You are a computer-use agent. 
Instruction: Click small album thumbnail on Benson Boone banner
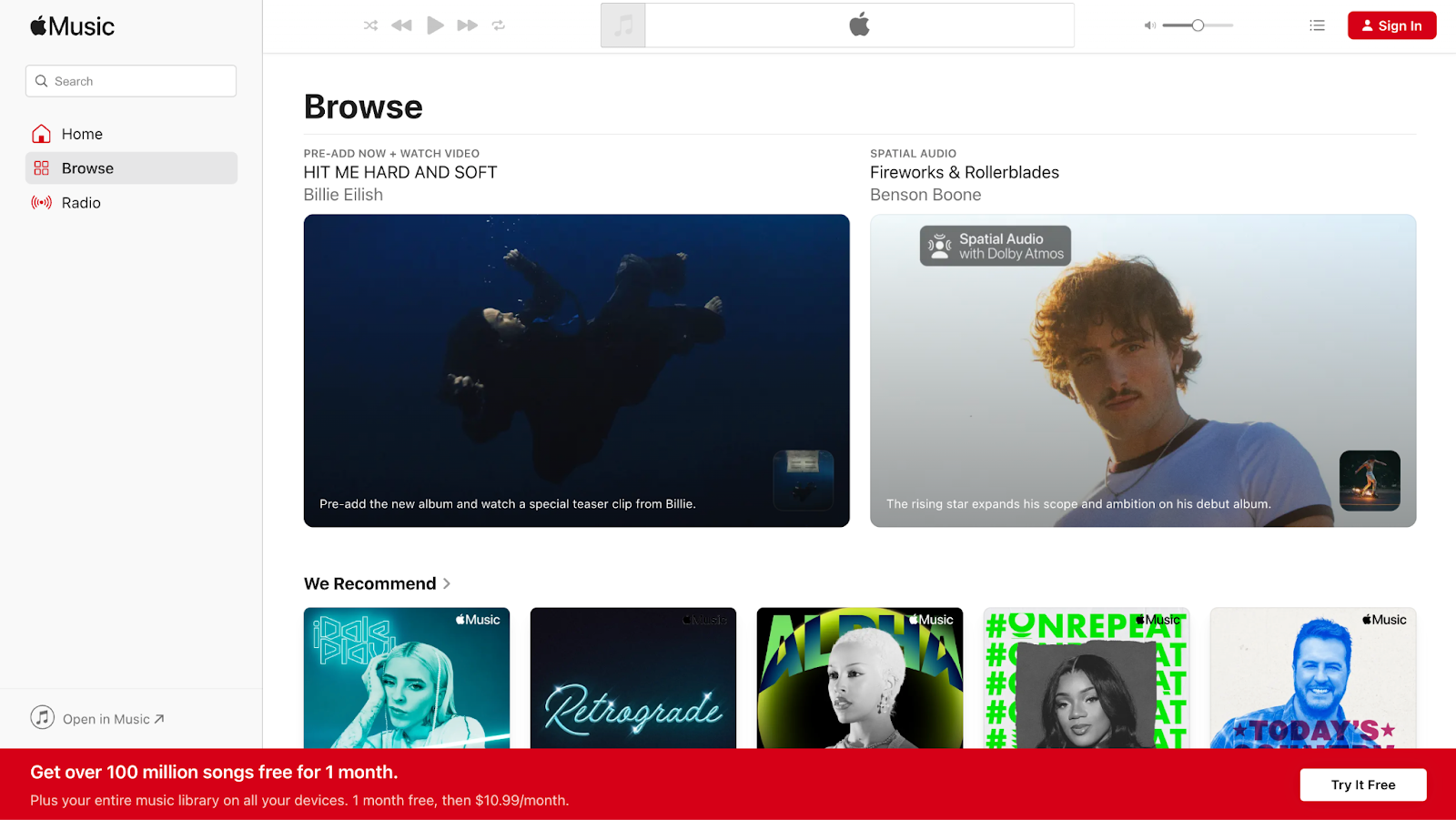(1370, 481)
